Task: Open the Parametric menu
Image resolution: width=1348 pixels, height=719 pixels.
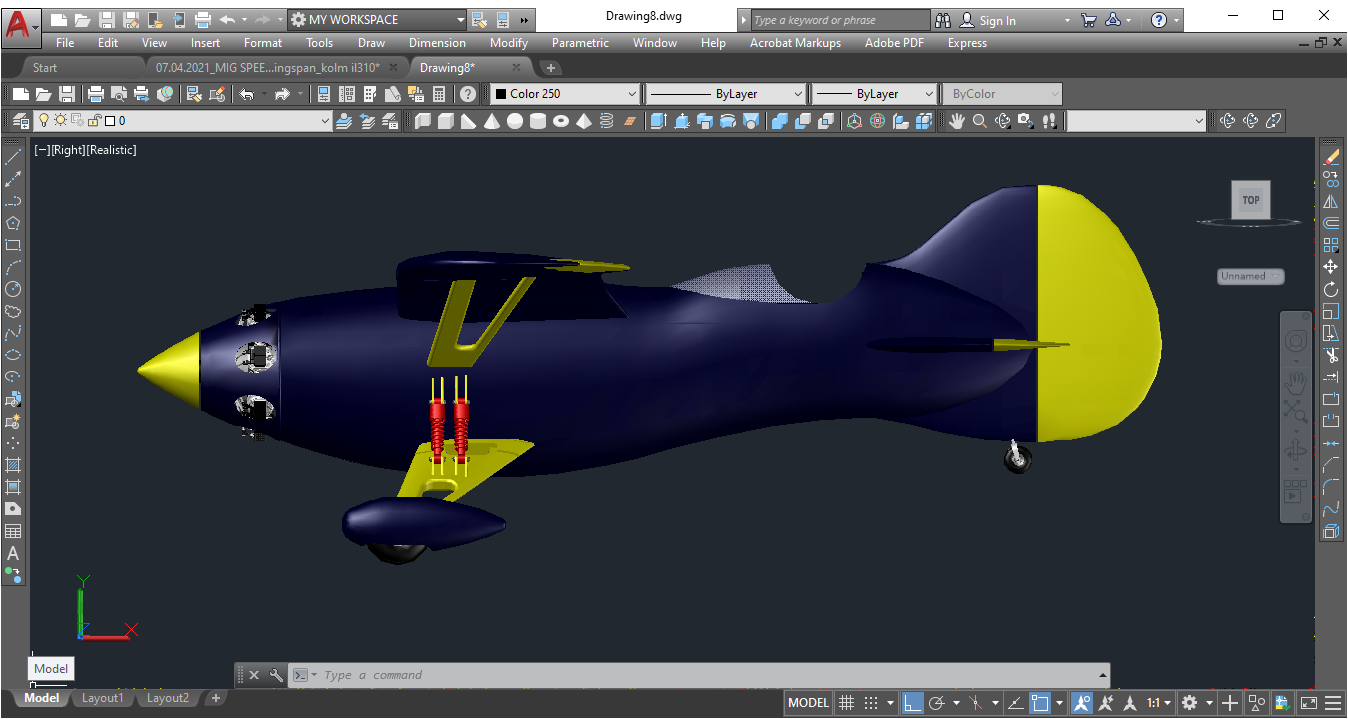Action: coord(580,43)
